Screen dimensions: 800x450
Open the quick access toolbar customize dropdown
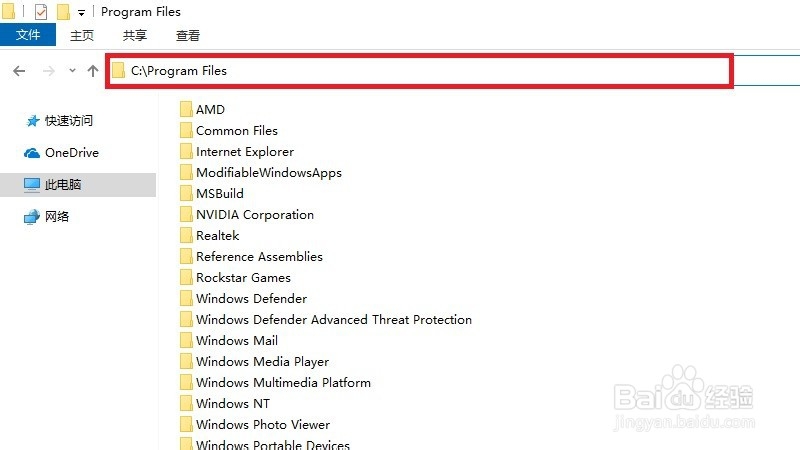point(81,13)
